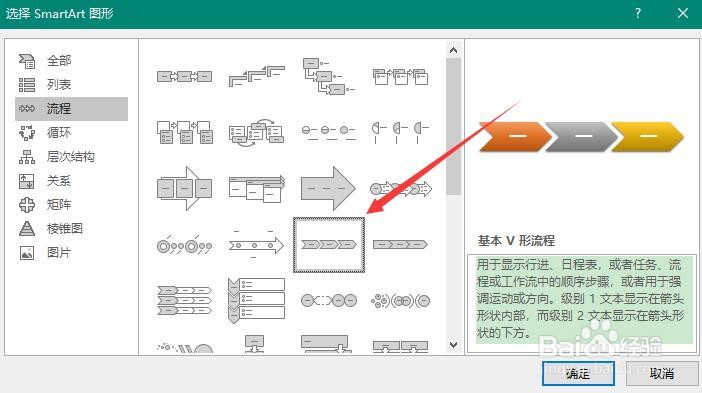This screenshot has width=702, height=393.
Task: Pick the single large arrow process layout
Action: point(329,188)
